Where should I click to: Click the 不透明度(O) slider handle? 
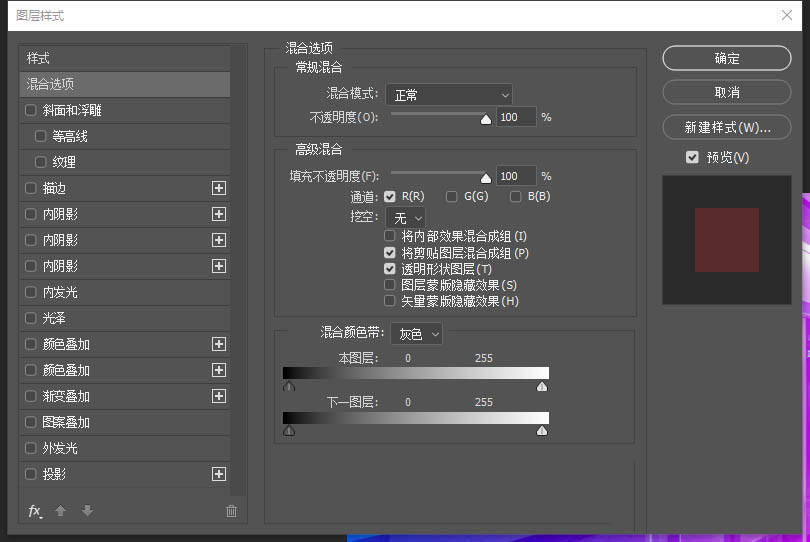pos(486,119)
